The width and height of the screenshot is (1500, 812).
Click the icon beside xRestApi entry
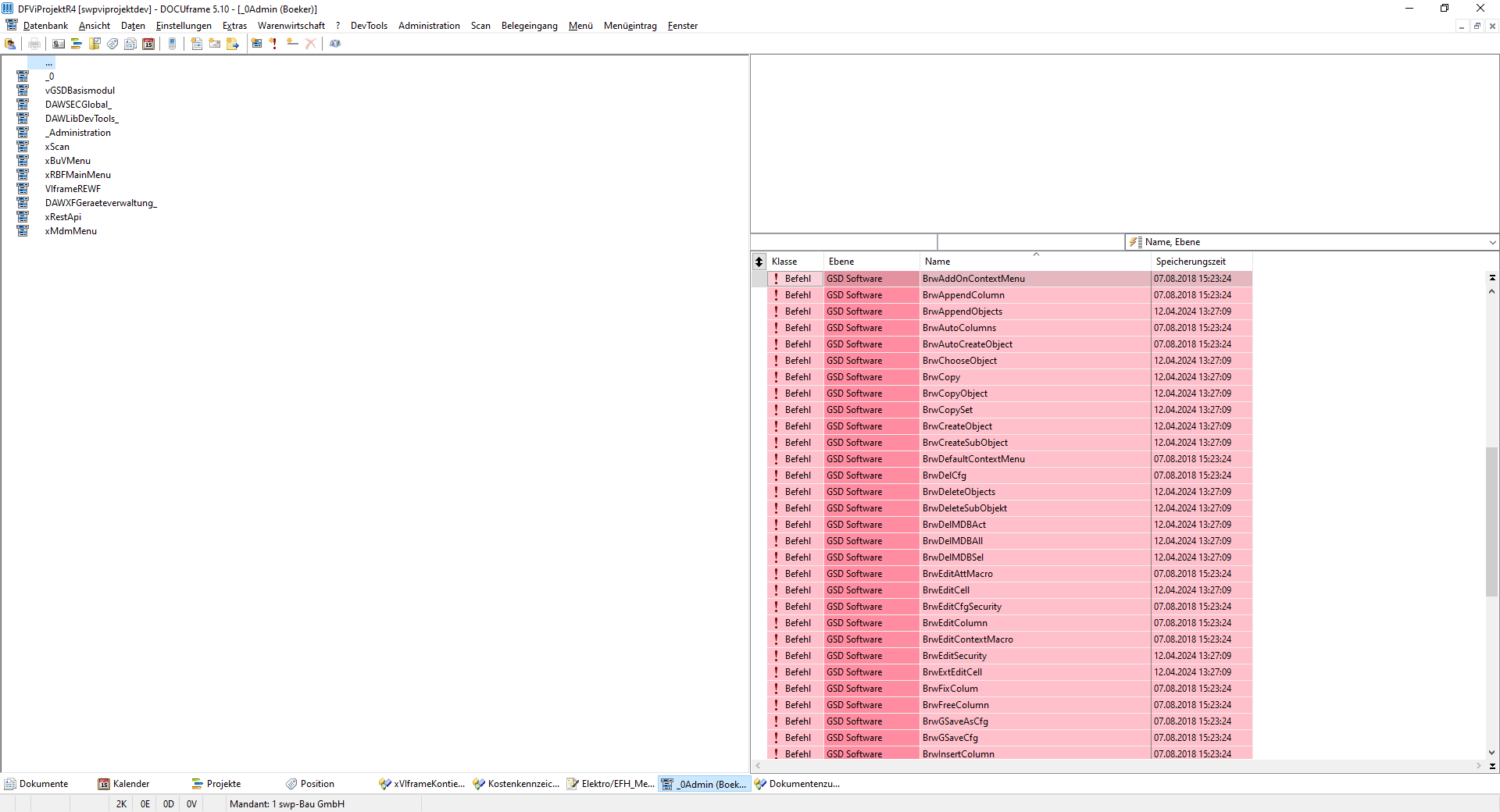(x=23, y=217)
